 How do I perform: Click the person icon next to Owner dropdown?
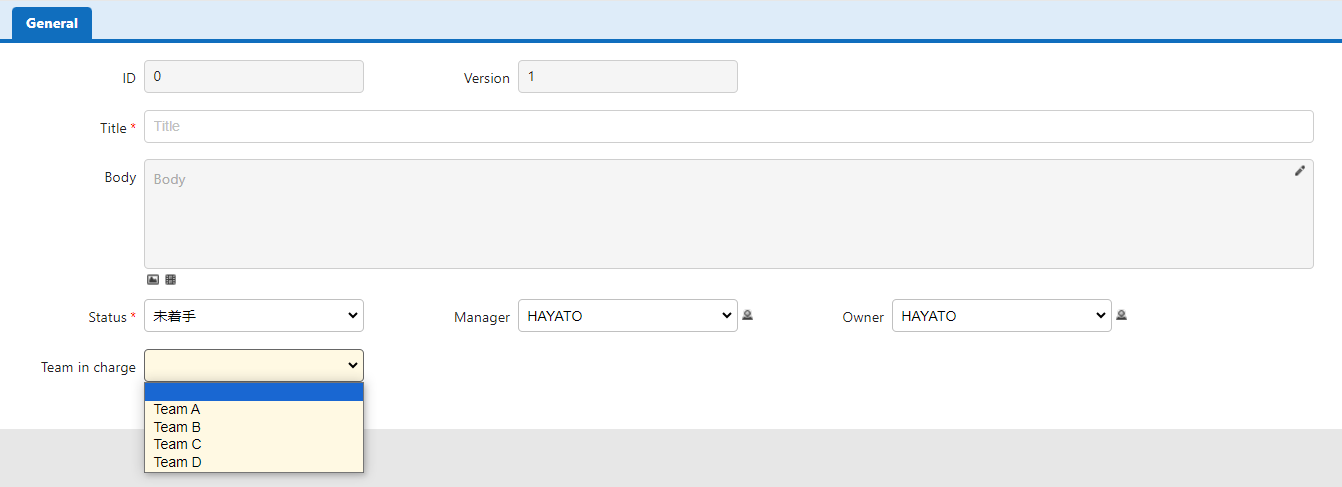[x=1121, y=315]
